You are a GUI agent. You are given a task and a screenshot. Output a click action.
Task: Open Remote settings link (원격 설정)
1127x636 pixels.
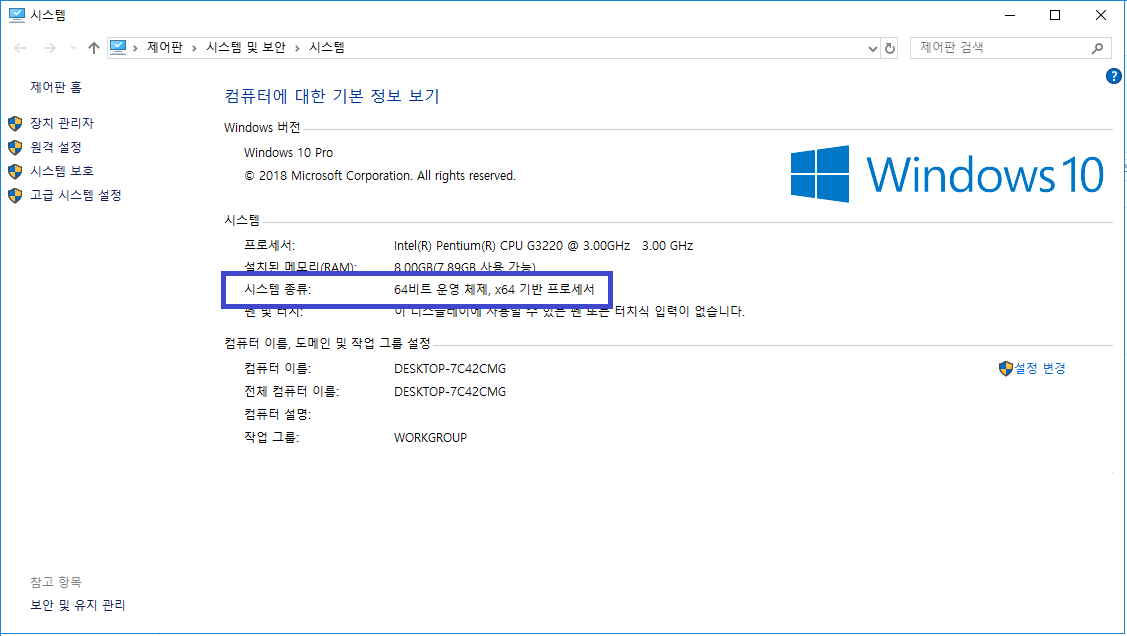[56, 147]
